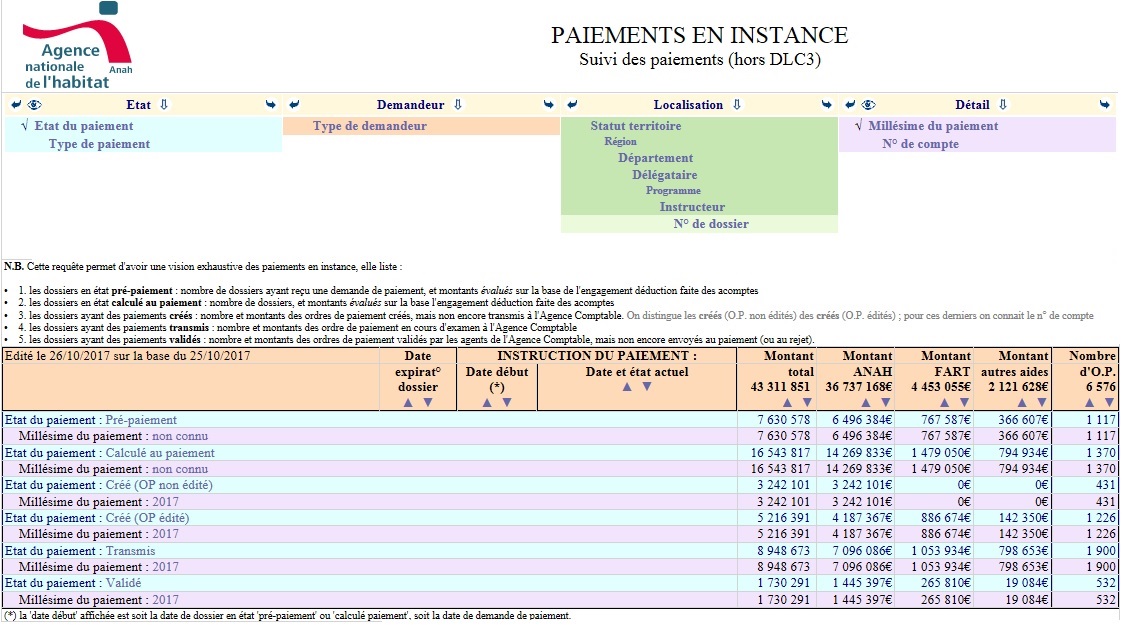Click the back arrow icon in Demandeur header

click(294, 105)
